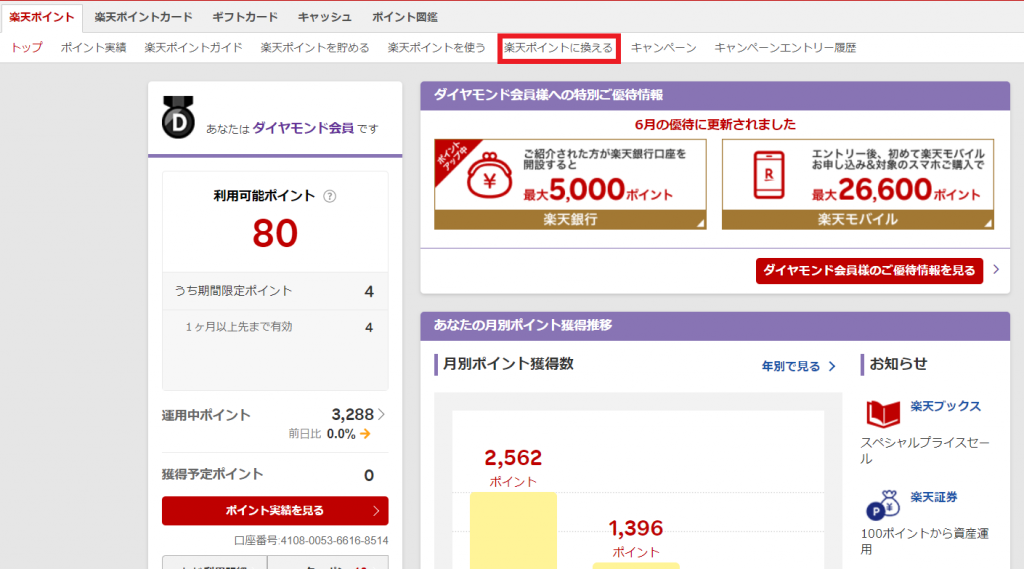This screenshot has height=569, width=1024.
Task: Click the 1,396 point chart bar
Action: 636,566
